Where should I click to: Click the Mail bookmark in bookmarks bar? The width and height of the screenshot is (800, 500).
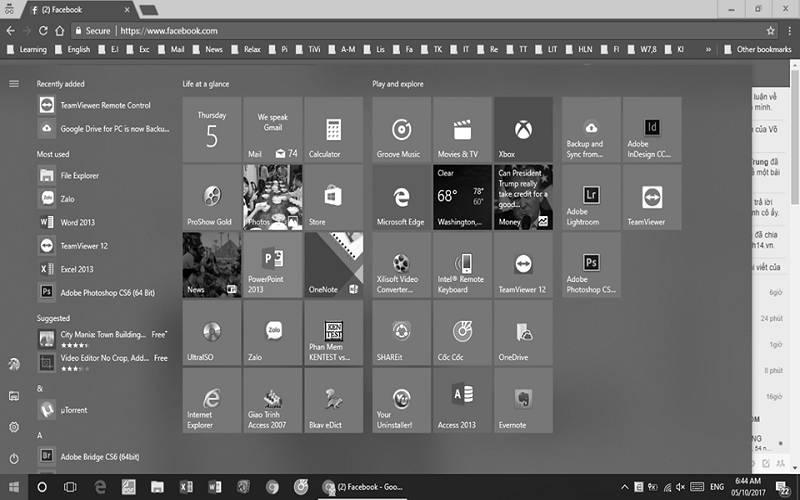(177, 48)
